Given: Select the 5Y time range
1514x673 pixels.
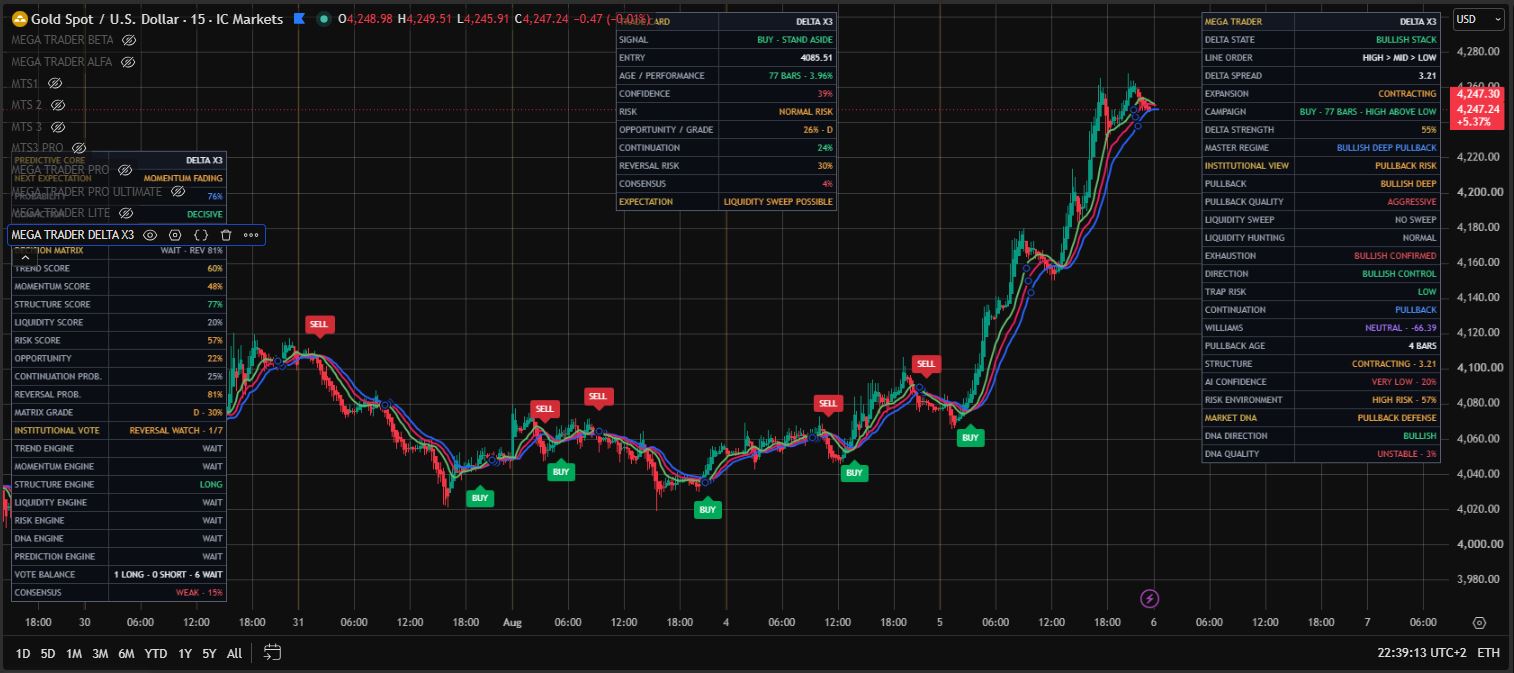Looking at the screenshot, I should tap(209, 653).
